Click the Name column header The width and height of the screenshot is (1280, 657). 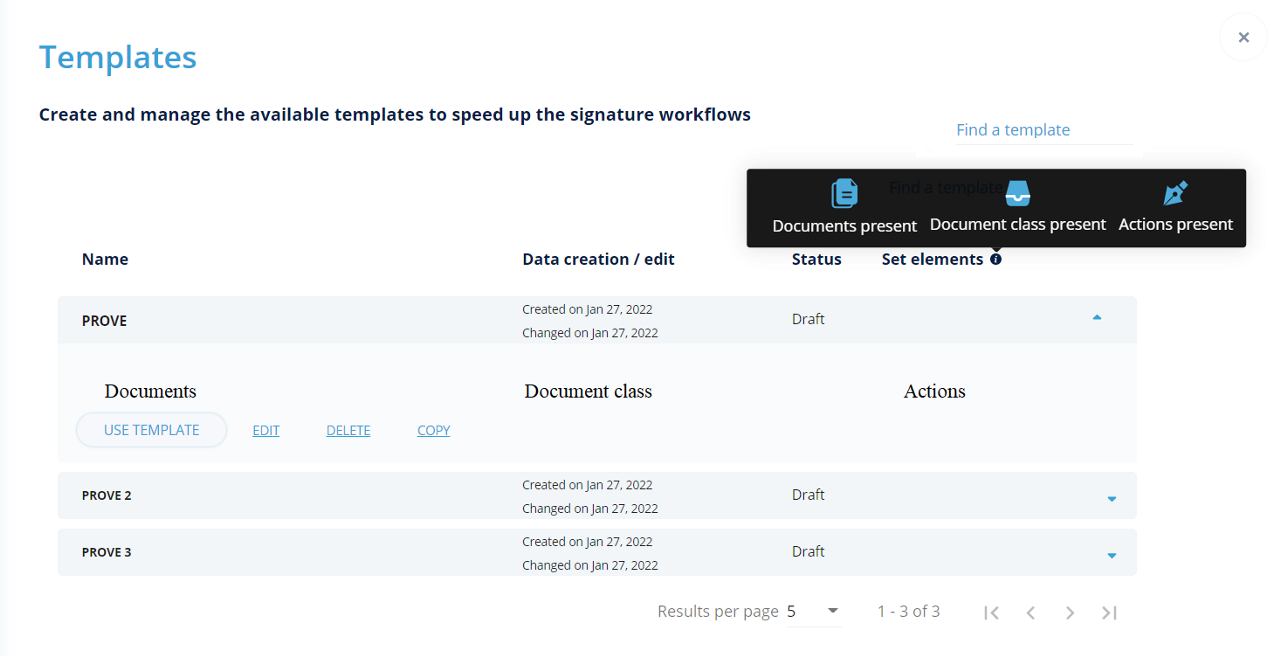pyautogui.click(x=105, y=260)
